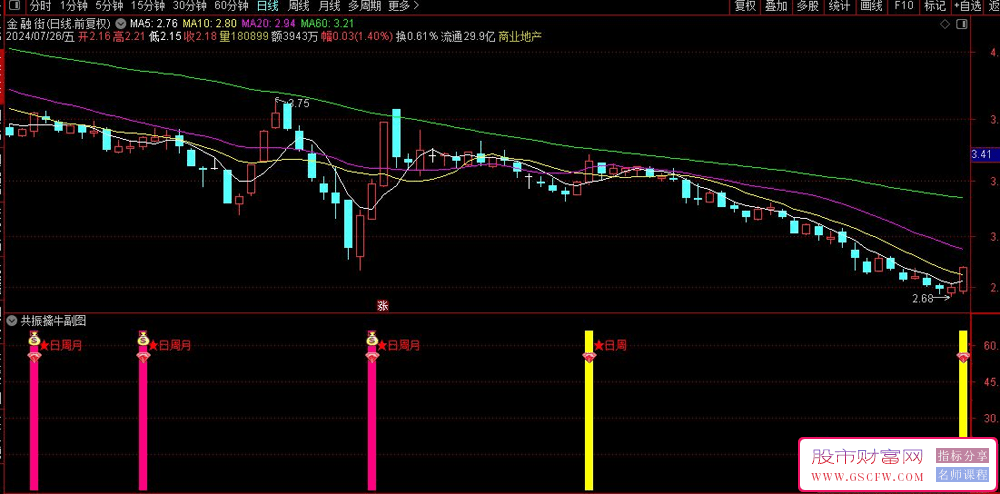
Task: Click the 2.68 low price annotation
Action: tap(923, 298)
